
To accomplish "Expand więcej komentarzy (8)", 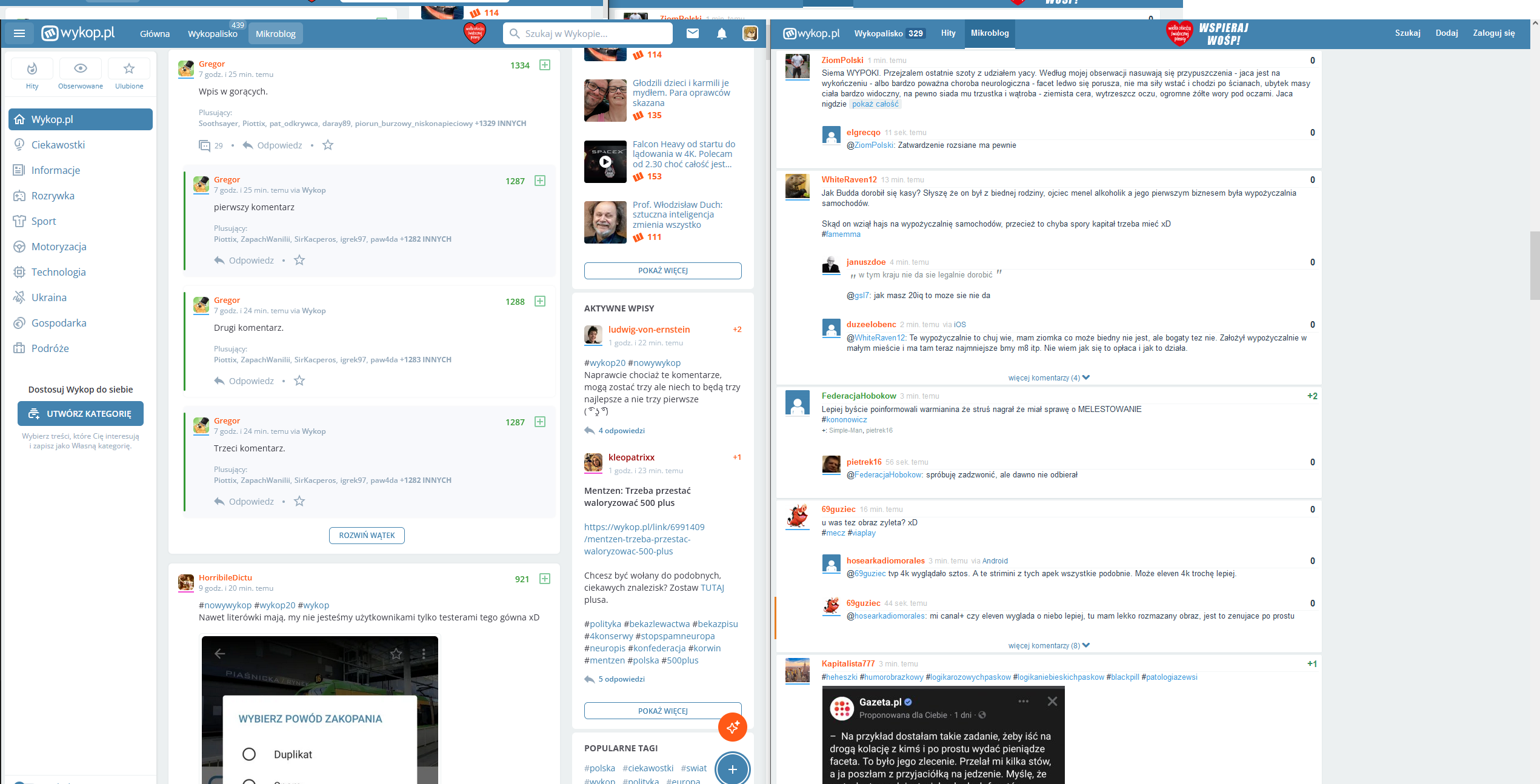I will point(1048,645).
